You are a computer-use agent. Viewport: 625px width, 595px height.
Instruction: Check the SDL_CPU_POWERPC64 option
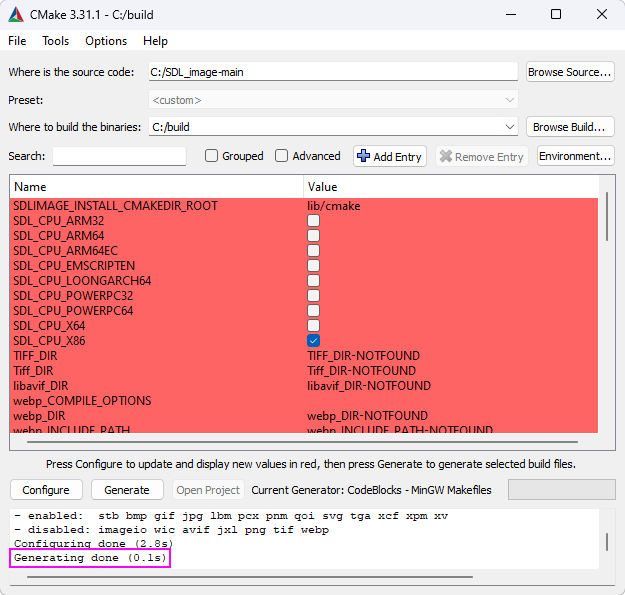313,310
